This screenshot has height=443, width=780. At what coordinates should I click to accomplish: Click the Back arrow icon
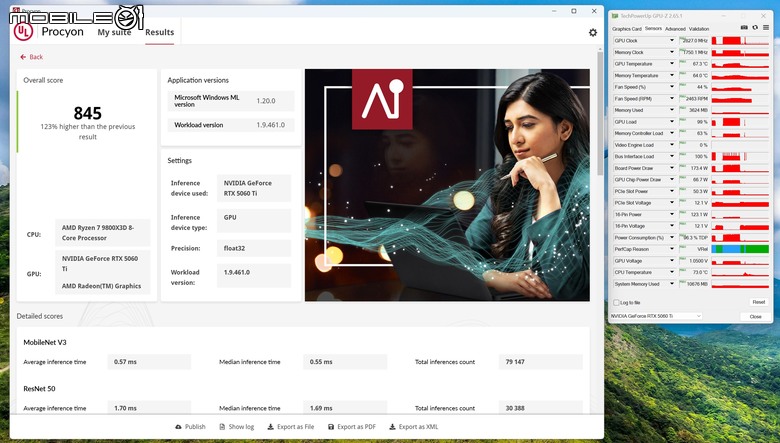[x=23, y=57]
